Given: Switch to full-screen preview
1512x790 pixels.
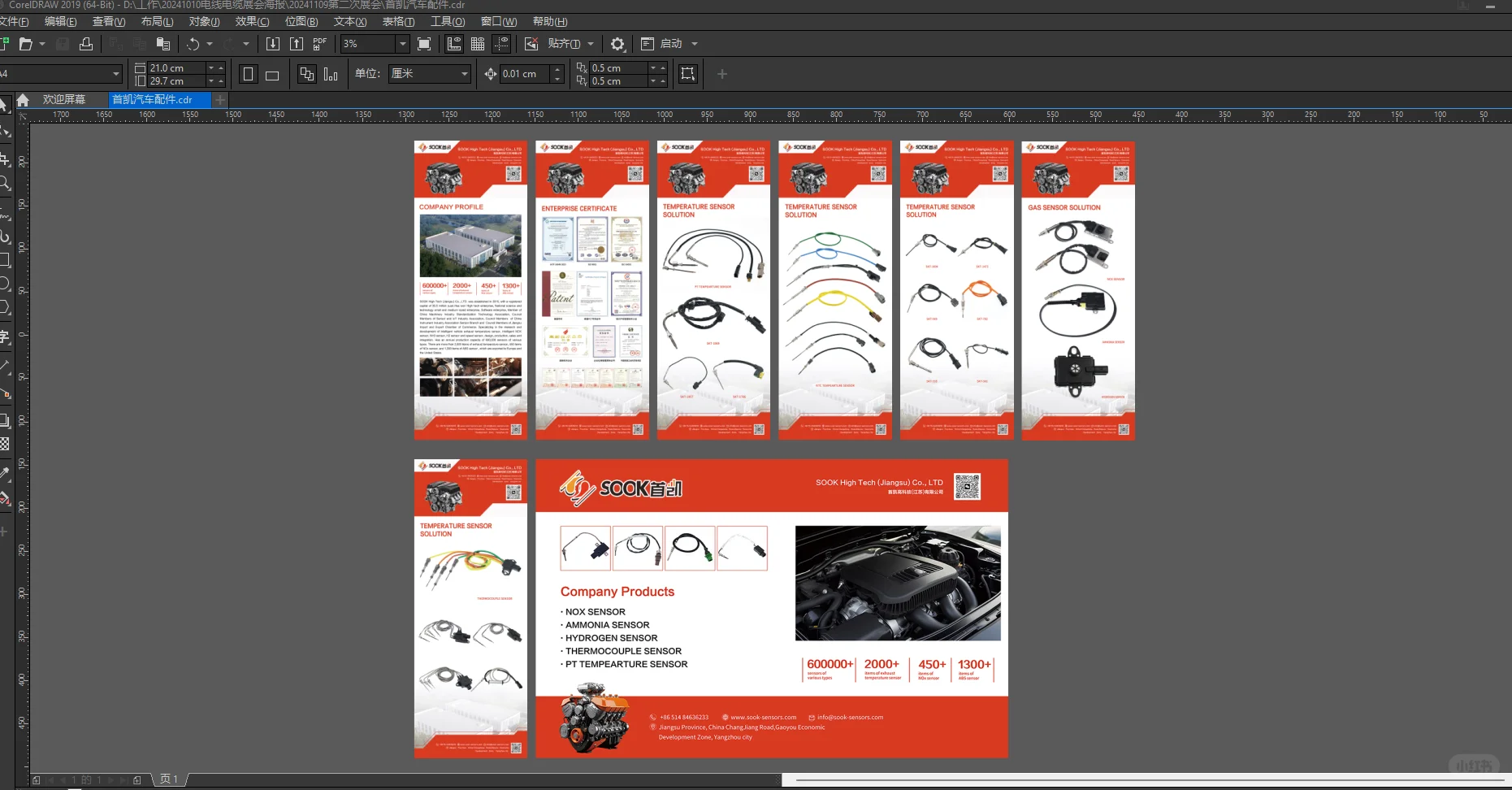Looking at the screenshot, I should pos(424,44).
